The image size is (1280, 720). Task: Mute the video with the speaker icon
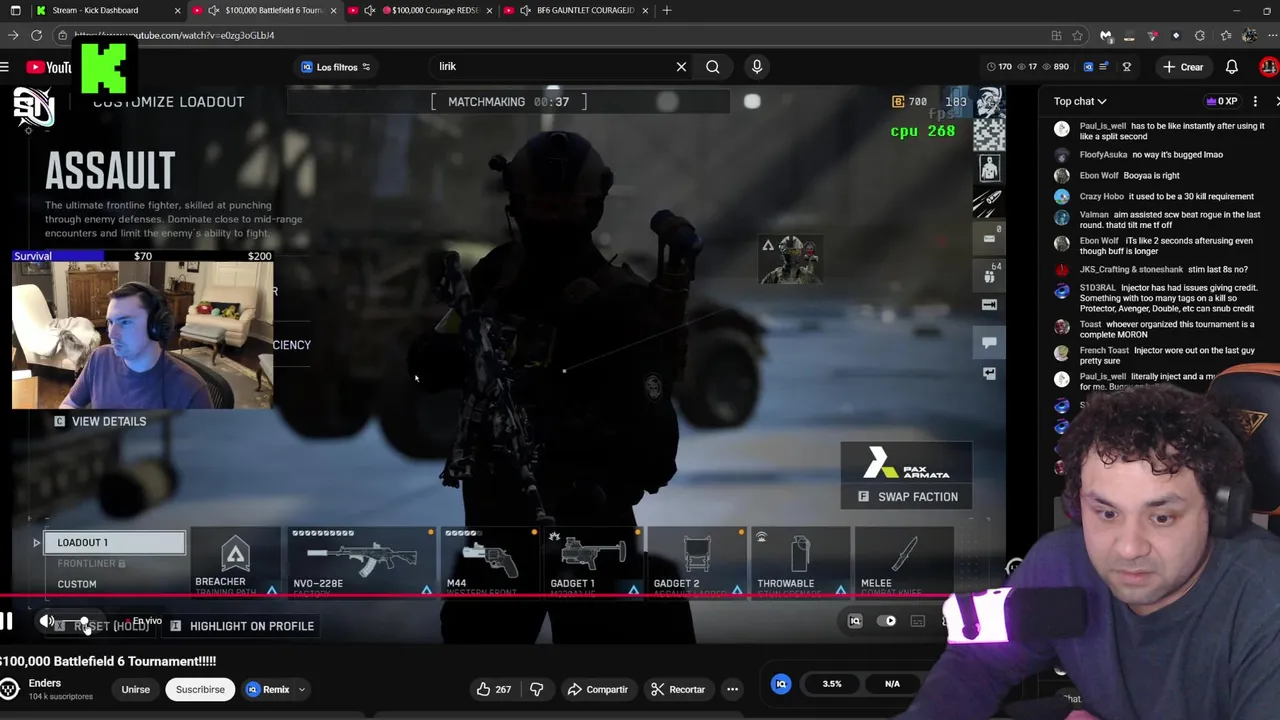point(47,622)
